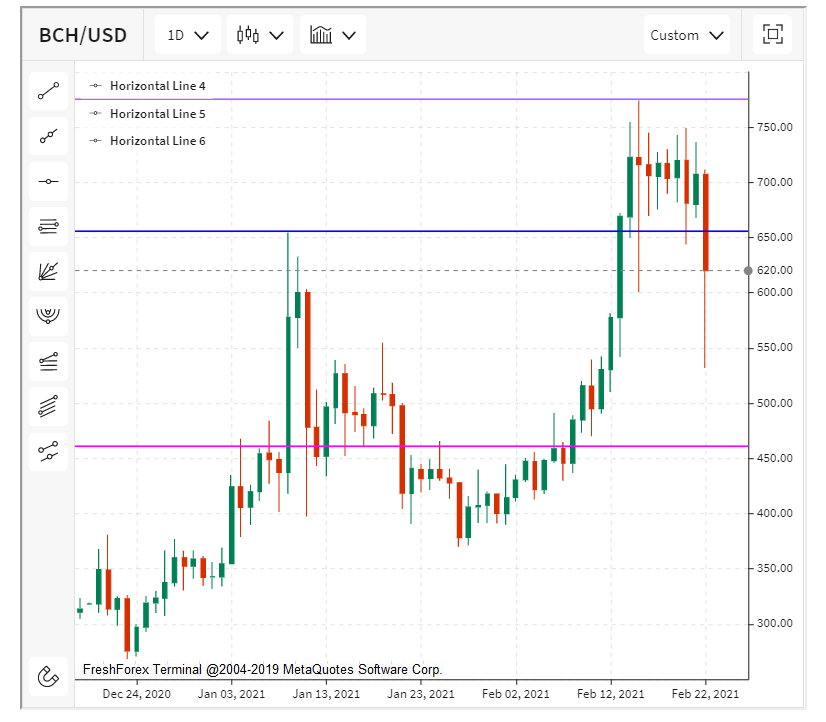Open the 1D timeframe dropdown

188,35
